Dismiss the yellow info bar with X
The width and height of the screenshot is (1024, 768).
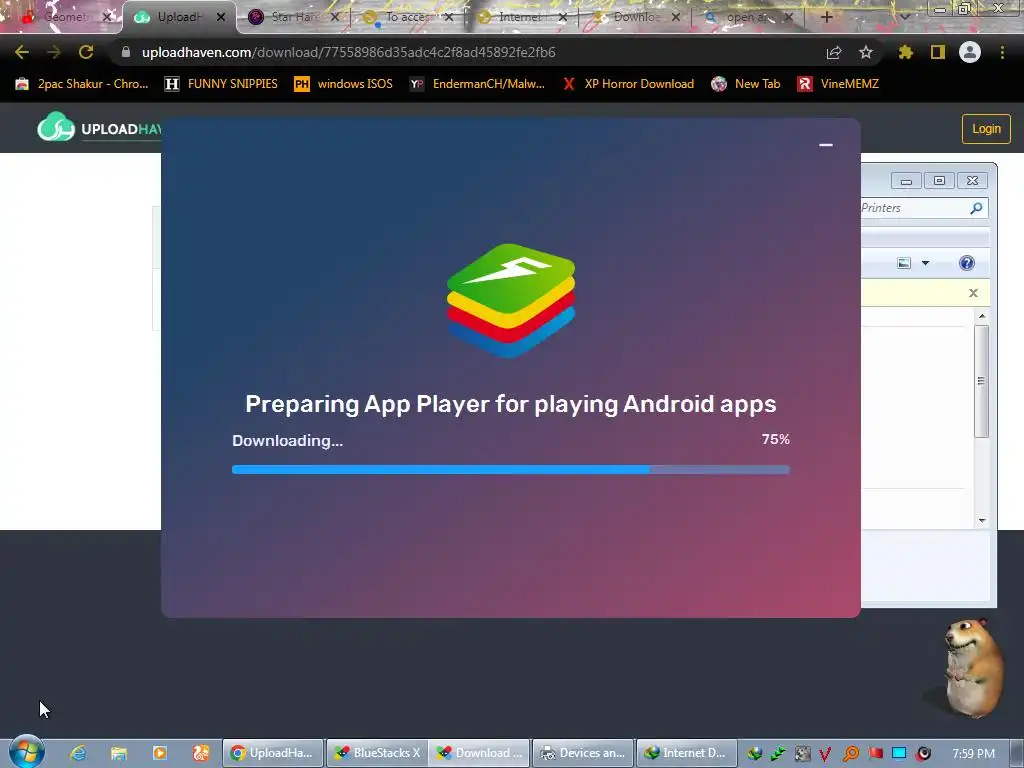coord(973,293)
